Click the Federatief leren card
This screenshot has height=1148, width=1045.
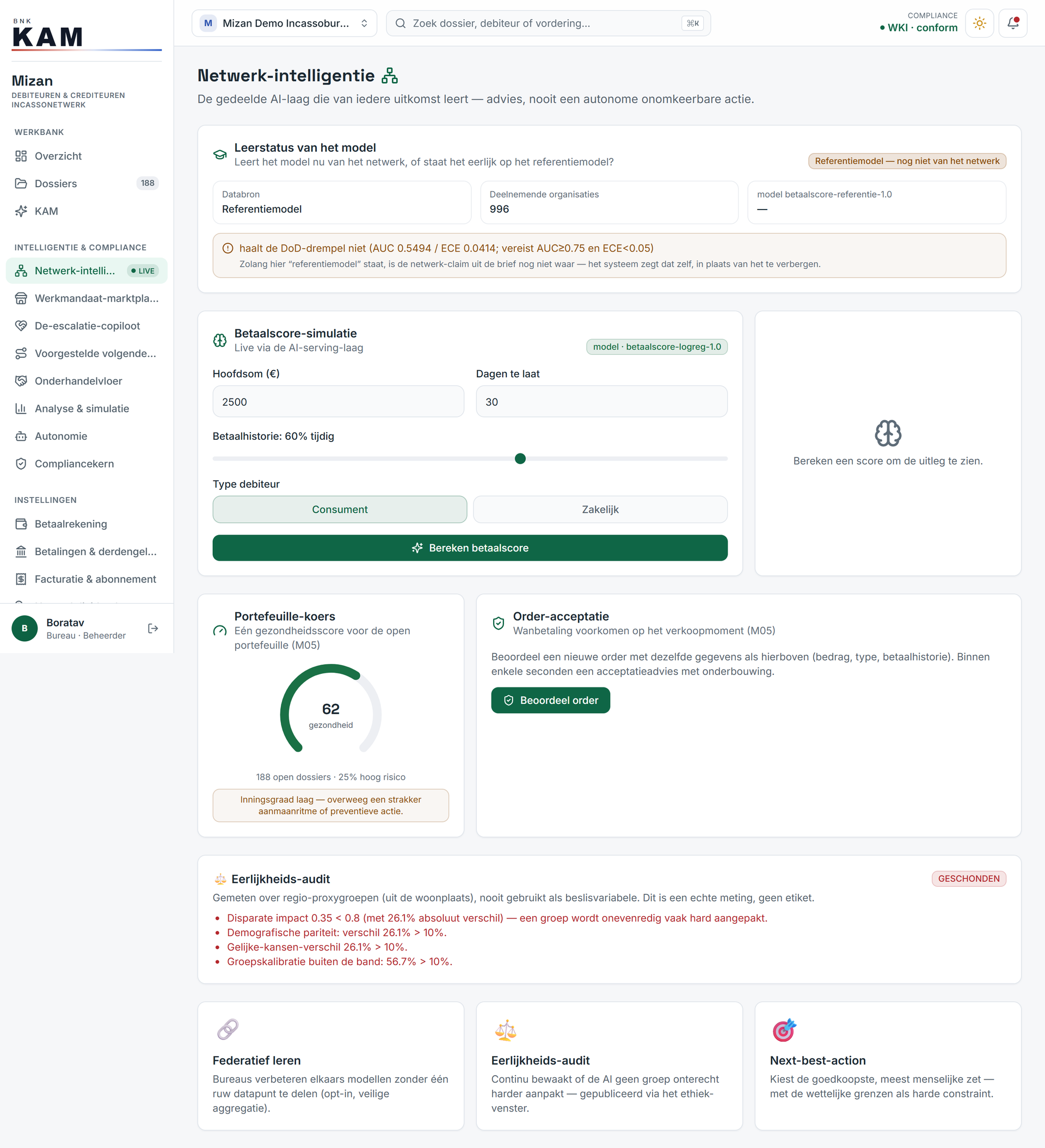pos(330,1066)
